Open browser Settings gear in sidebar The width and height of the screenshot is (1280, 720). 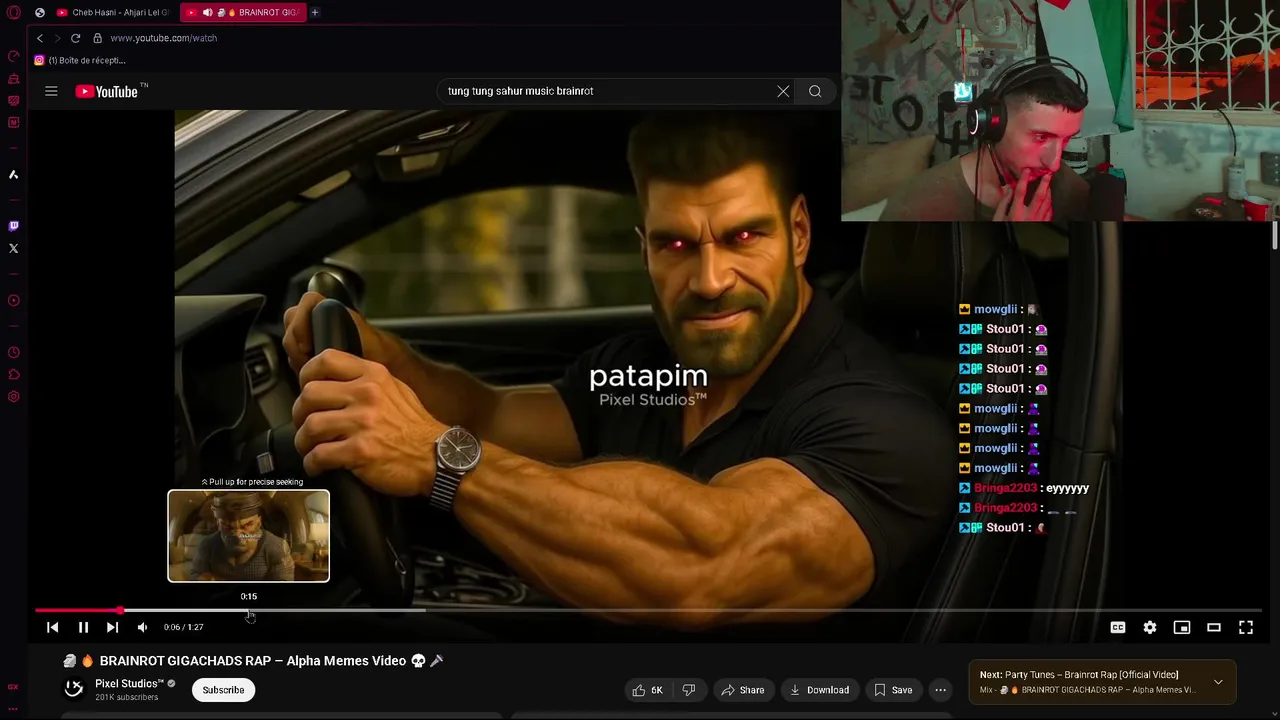tap(14, 397)
